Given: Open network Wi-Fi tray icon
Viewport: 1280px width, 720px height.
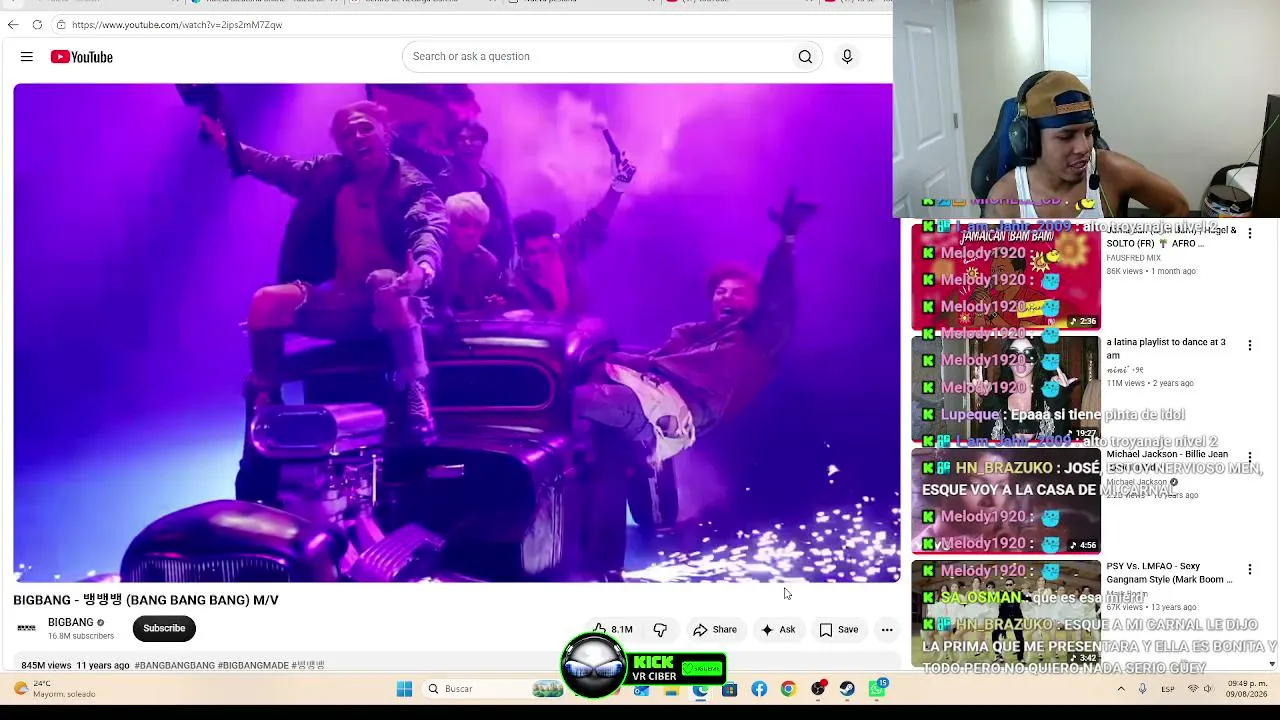Looking at the screenshot, I should [x=1193, y=689].
